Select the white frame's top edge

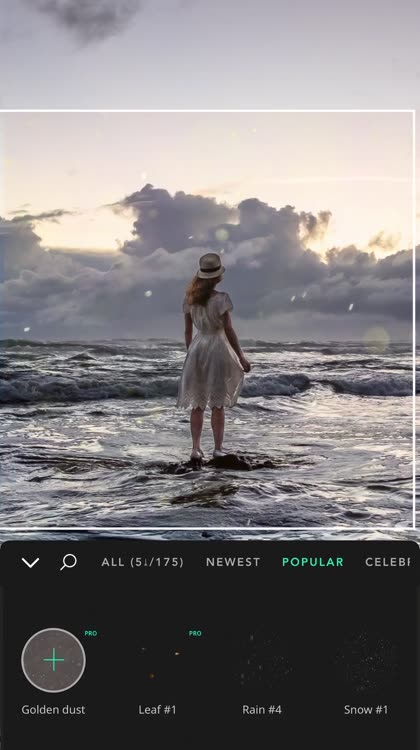[207, 111]
